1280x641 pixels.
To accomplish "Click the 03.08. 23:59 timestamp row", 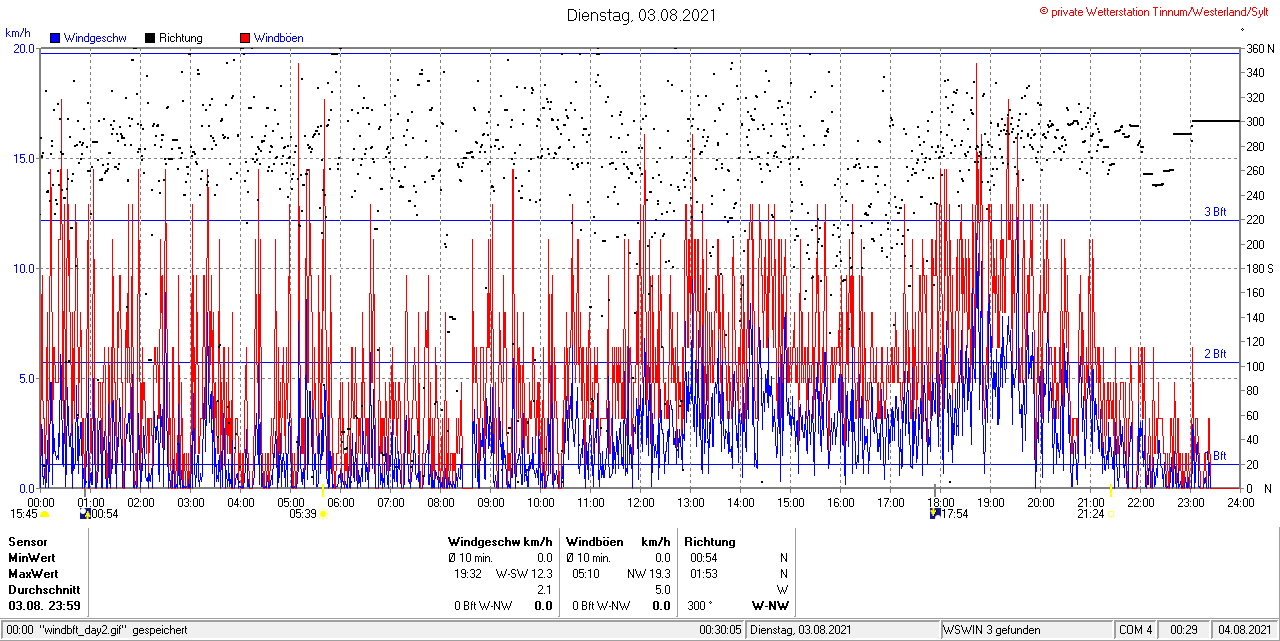I will pyautogui.click(x=44, y=606).
